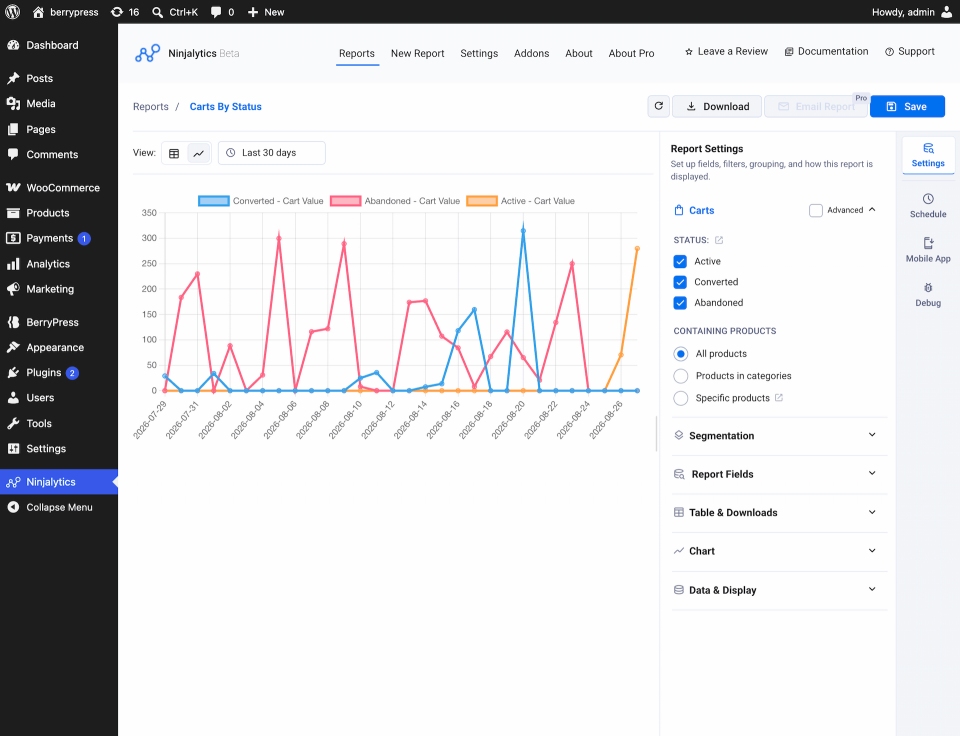Expand the Data & Display section
This screenshot has width=960, height=736.
[779, 590]
